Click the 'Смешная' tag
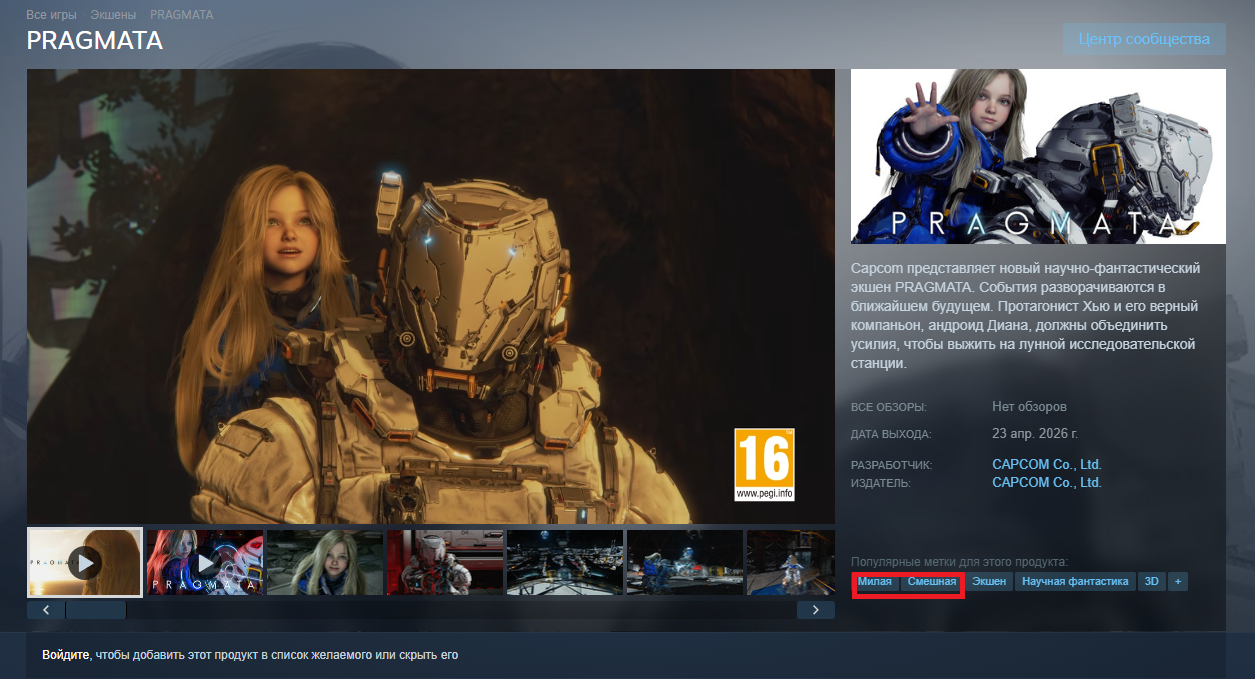1255x679 pixels. pyautogui.click(x=932, y=581)
